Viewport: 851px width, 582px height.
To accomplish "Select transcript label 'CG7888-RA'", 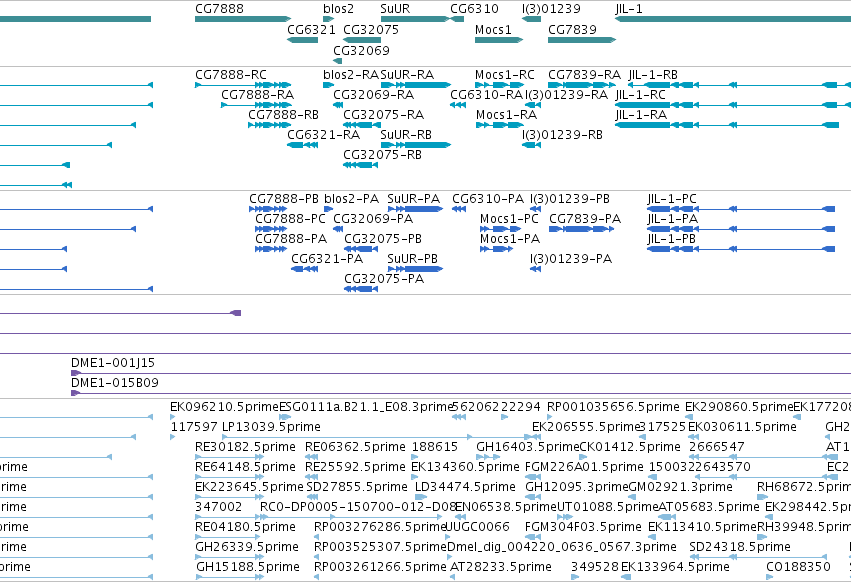I will pyautogui.click(x=257, y=94).
